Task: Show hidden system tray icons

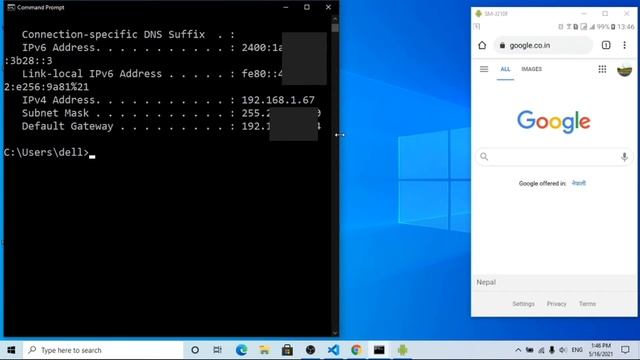Action: pos(518,350)
